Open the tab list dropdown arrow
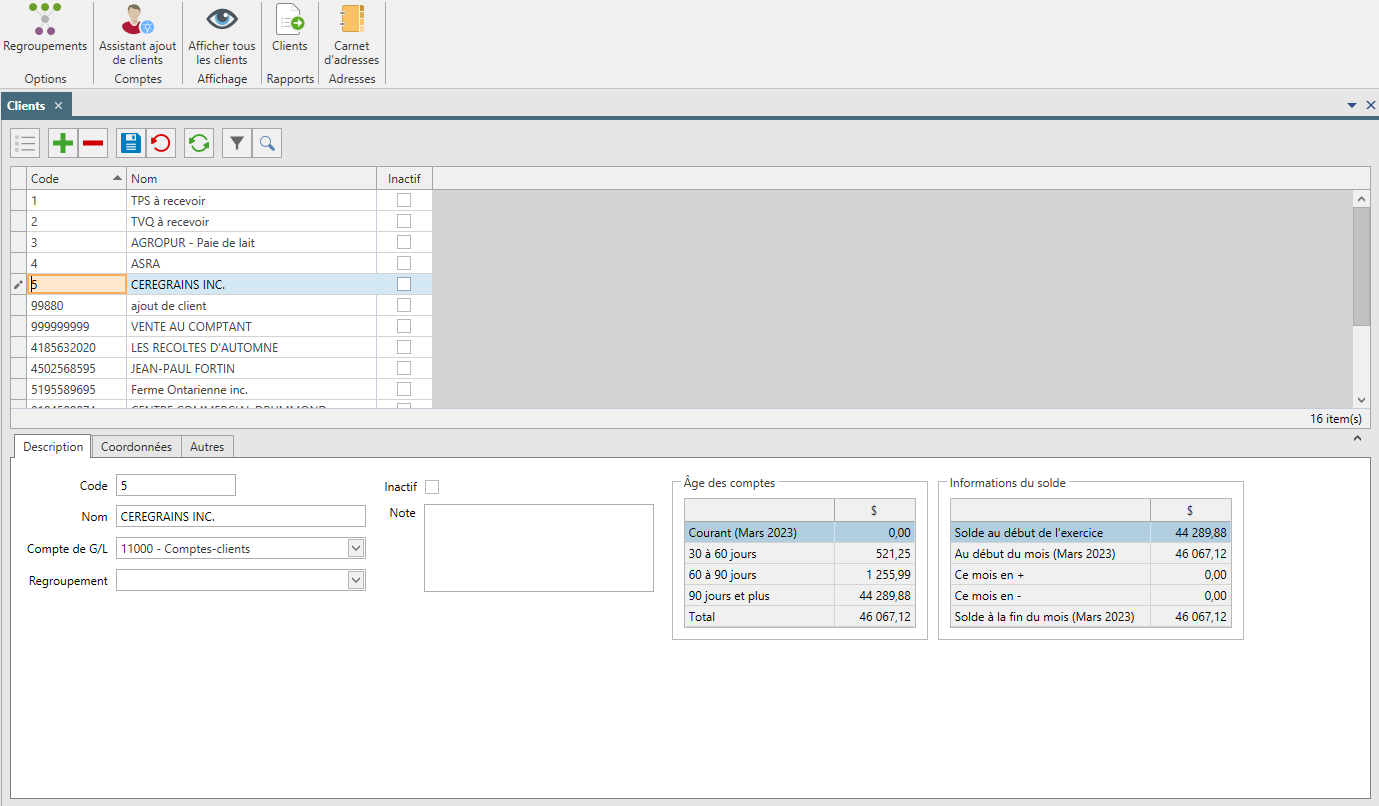This screenshot has width=1379, height=806. click(1352, 105)
